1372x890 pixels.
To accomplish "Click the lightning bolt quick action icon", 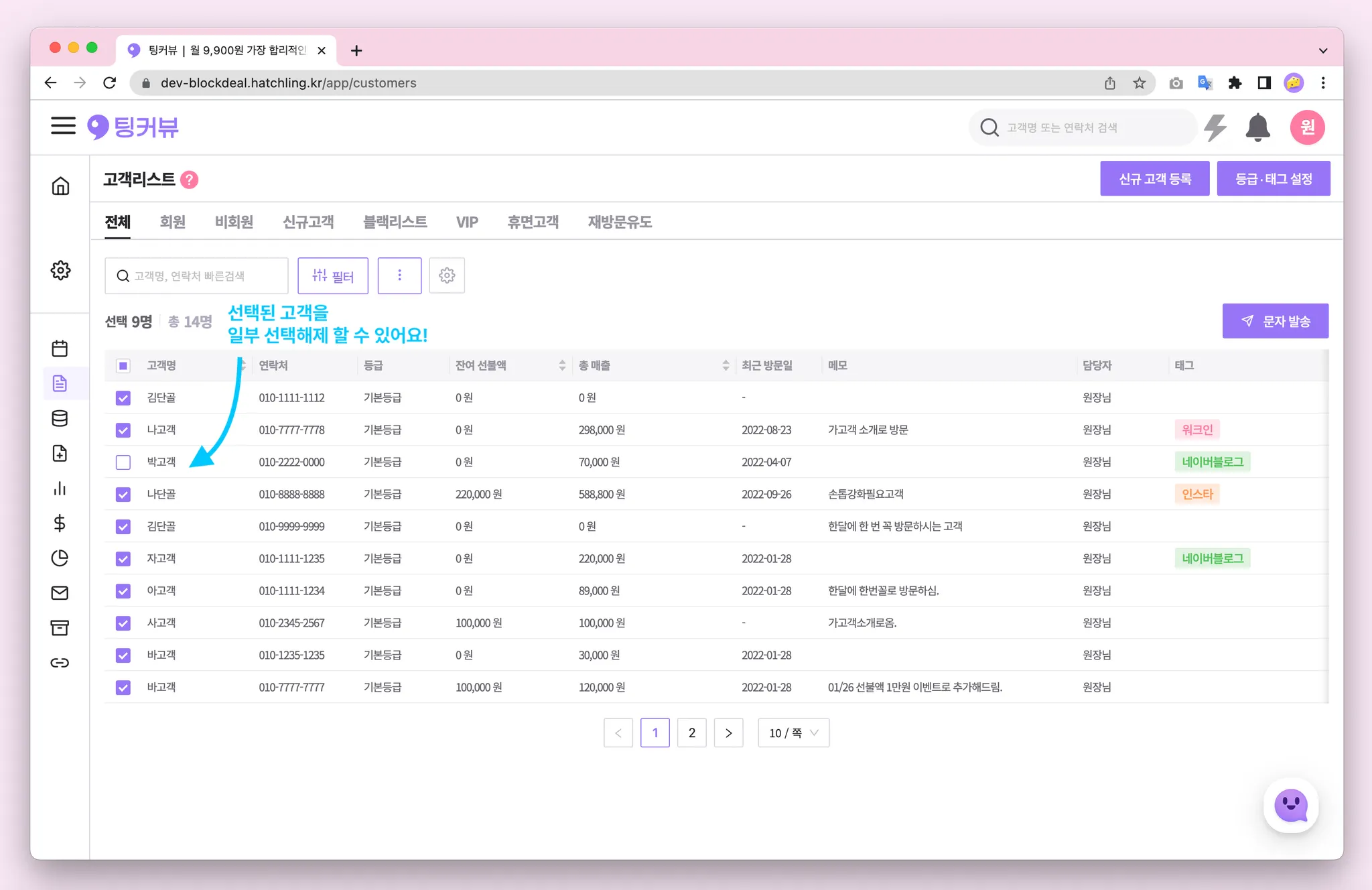I will pos(1215,127).
